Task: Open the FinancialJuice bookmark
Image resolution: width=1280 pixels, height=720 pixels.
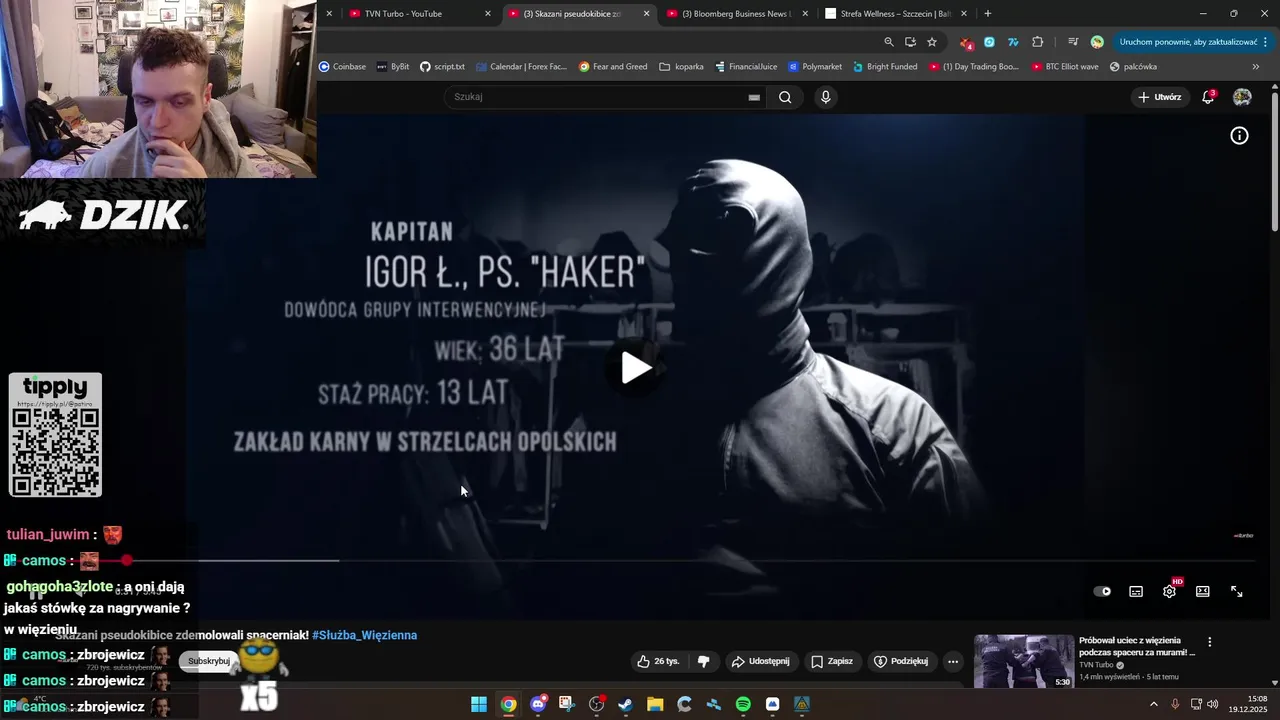Action: point(746,67)
